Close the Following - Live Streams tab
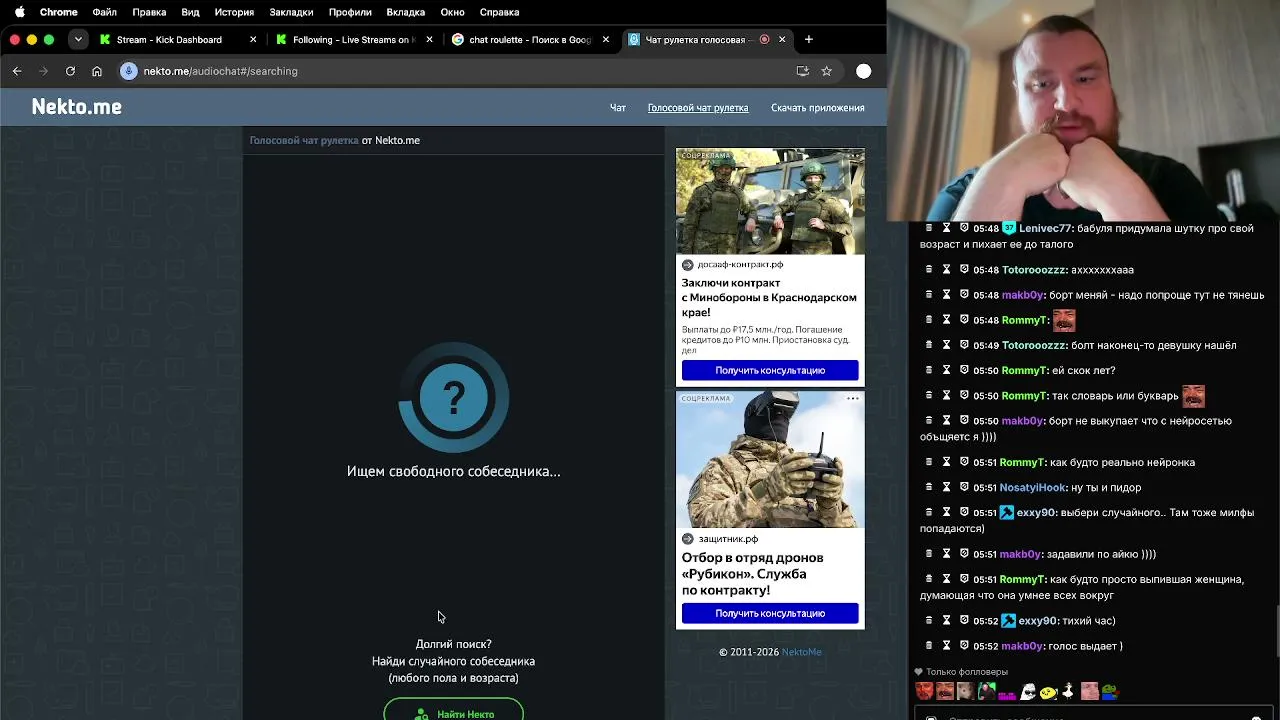The height and width of the screenshot is (720, 1280). click(x=429, y=40)
